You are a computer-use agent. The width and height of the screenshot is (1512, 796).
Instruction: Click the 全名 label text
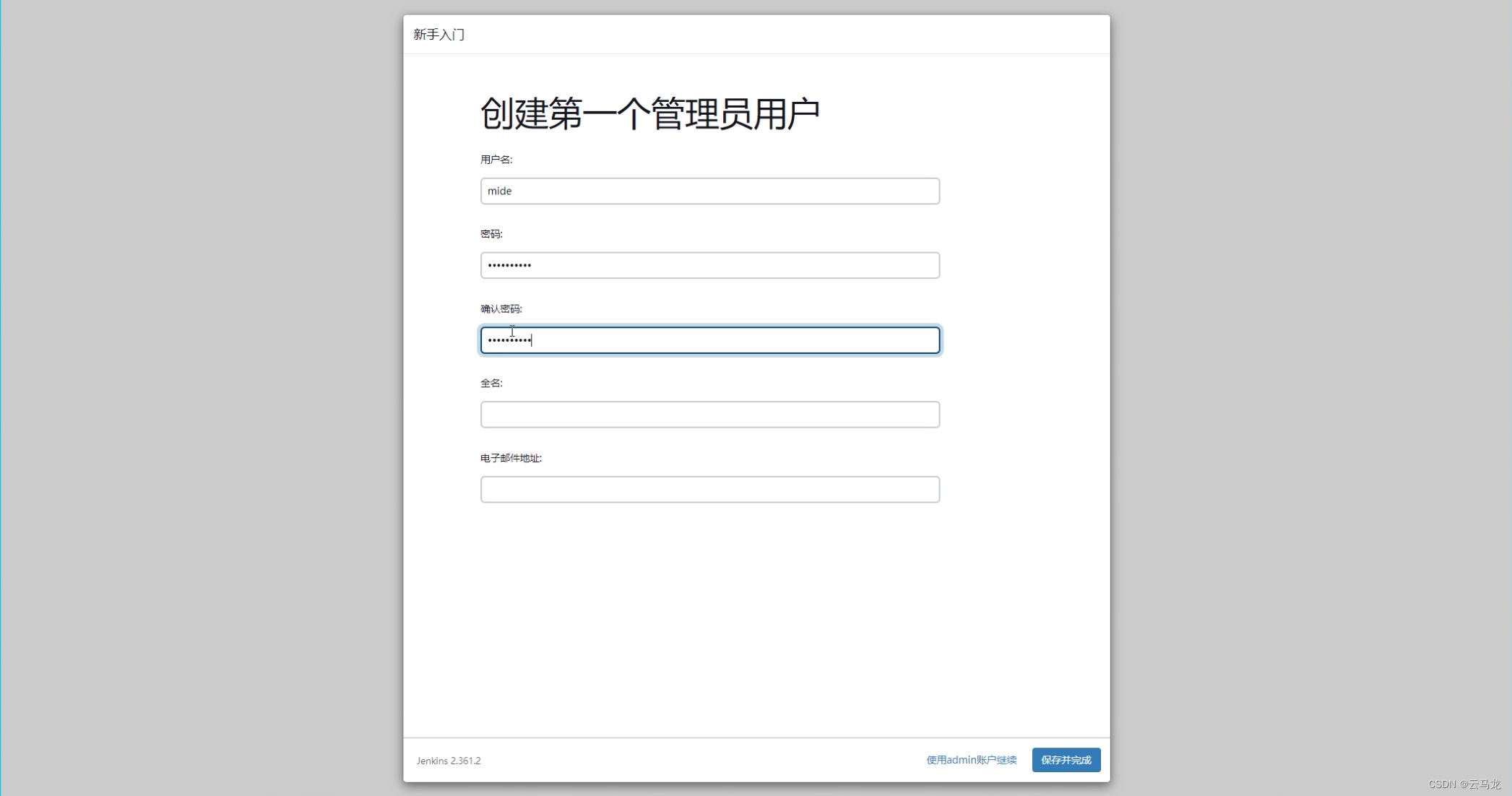click(491, 384)
